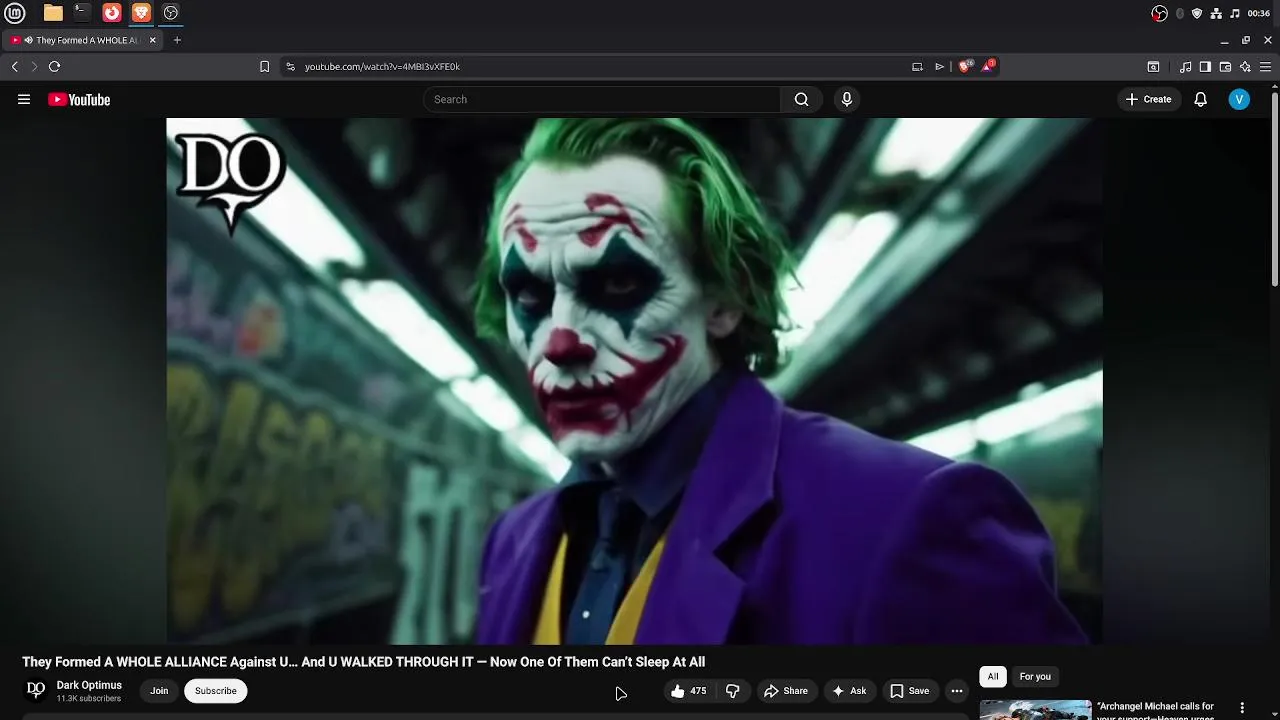Open the YouTube guide menu
Screen dimensions: 1280x720
(x=24, y=99)
